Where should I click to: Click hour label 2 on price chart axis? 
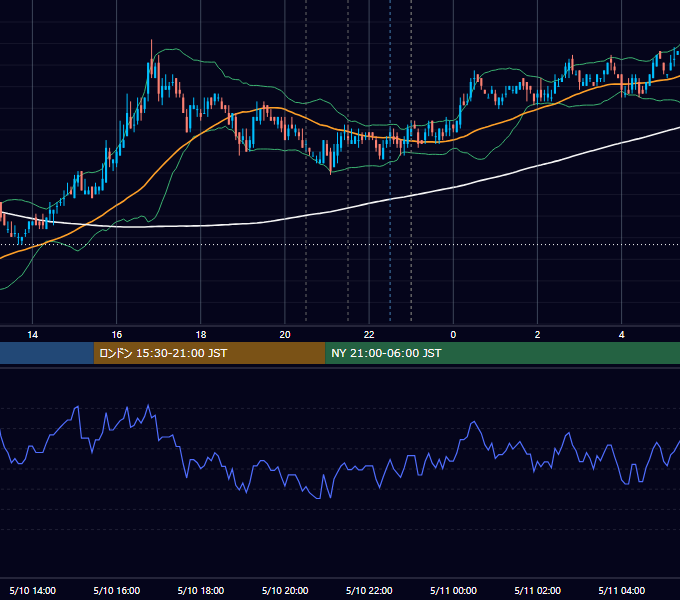tap(537, 335)
